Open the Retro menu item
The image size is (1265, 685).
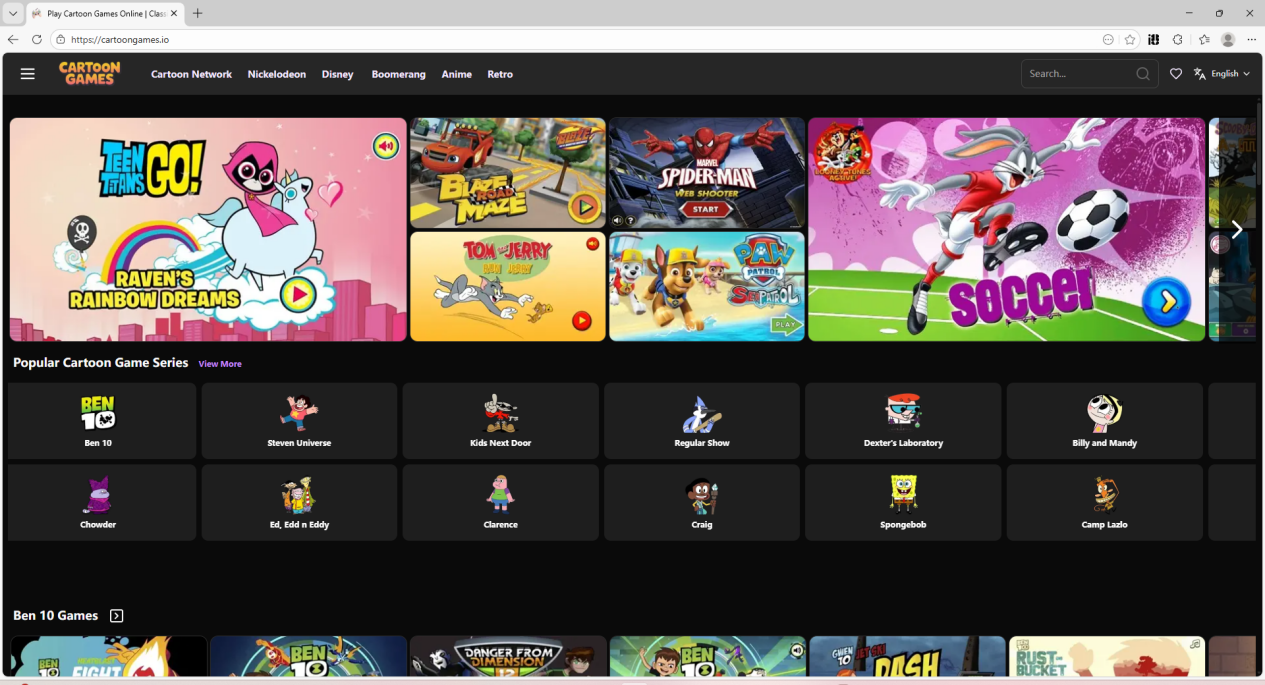coord(500,74)
